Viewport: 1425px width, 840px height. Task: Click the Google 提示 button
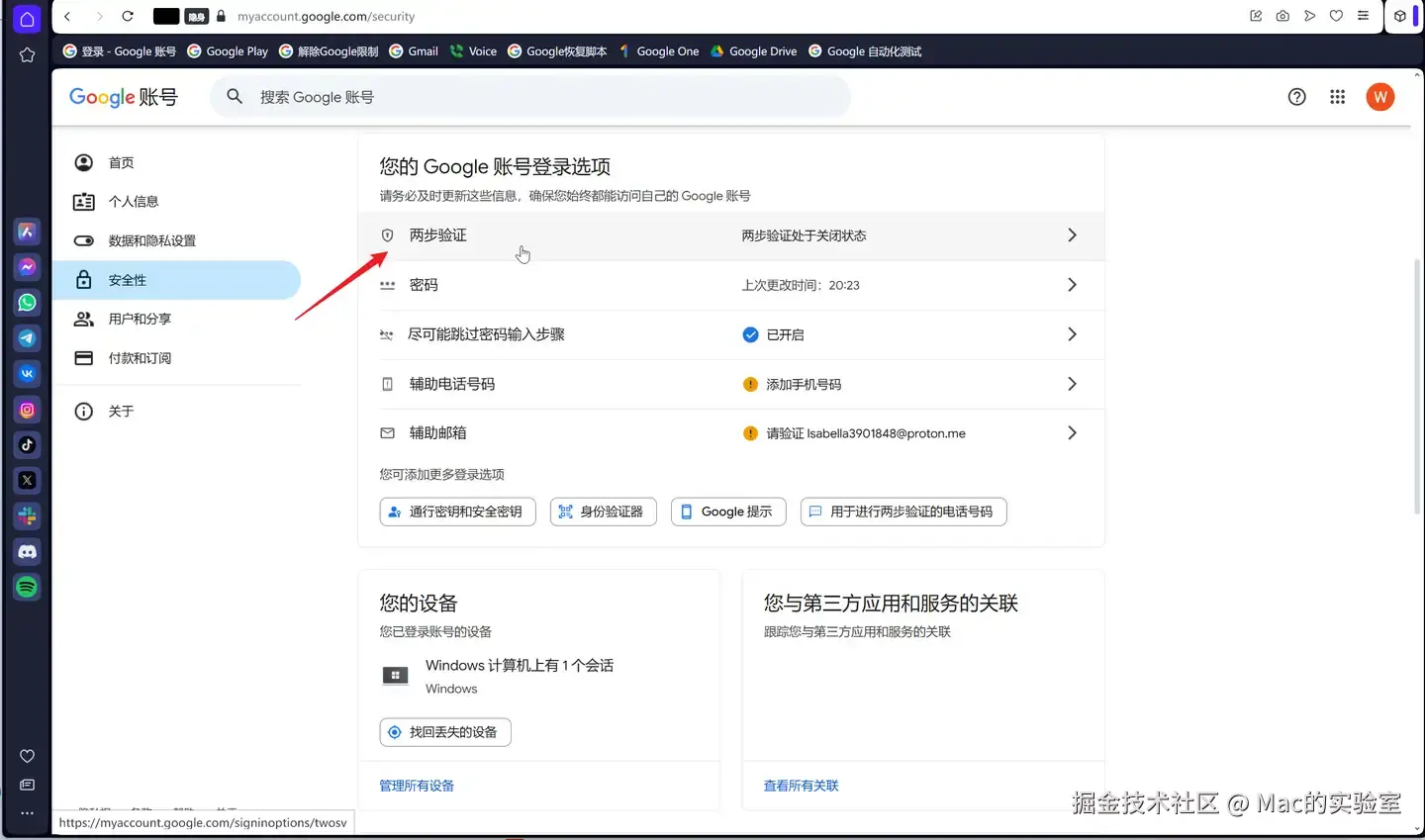[728, 512]
